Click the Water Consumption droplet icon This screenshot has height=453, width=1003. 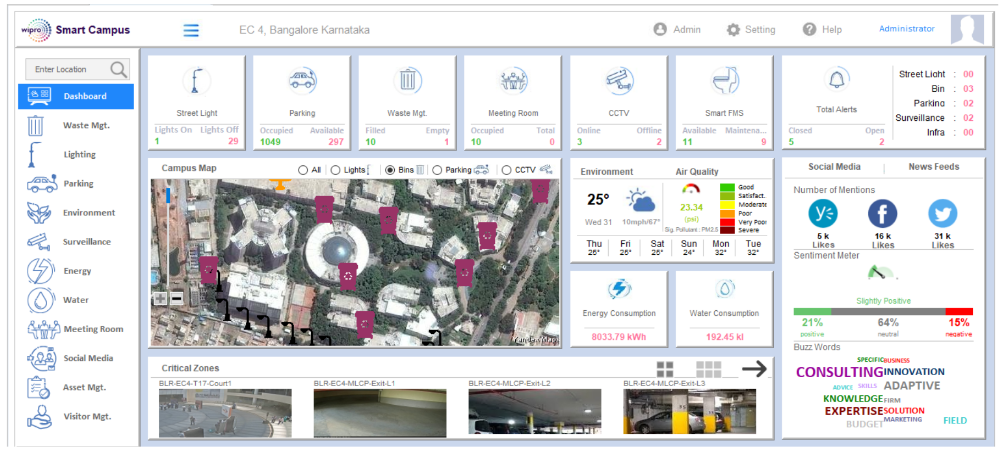tap(725, 289)
